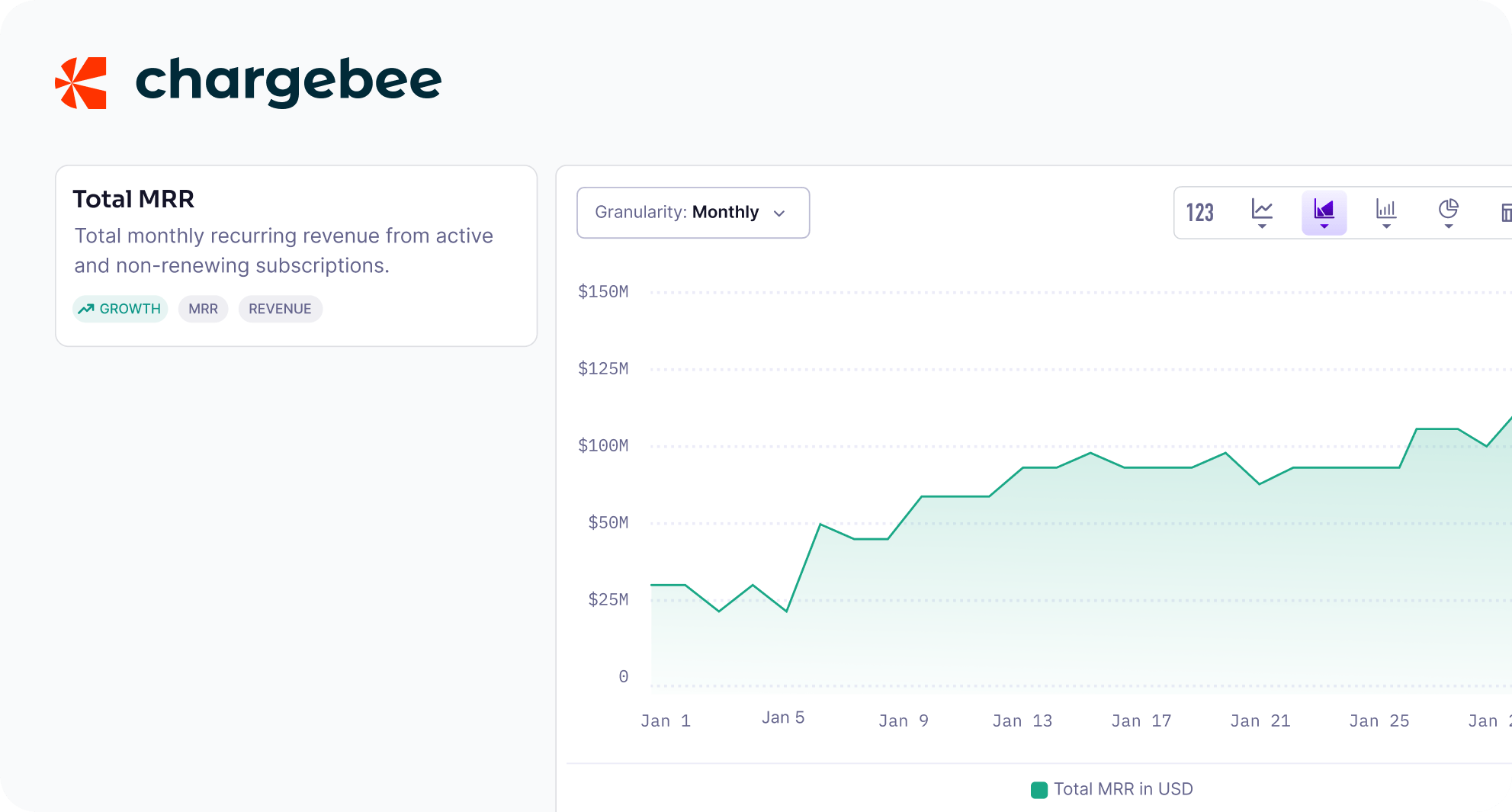Click the chargebee wordmark text
This screenshot has height=812, width=1512.
click(288, 82)
